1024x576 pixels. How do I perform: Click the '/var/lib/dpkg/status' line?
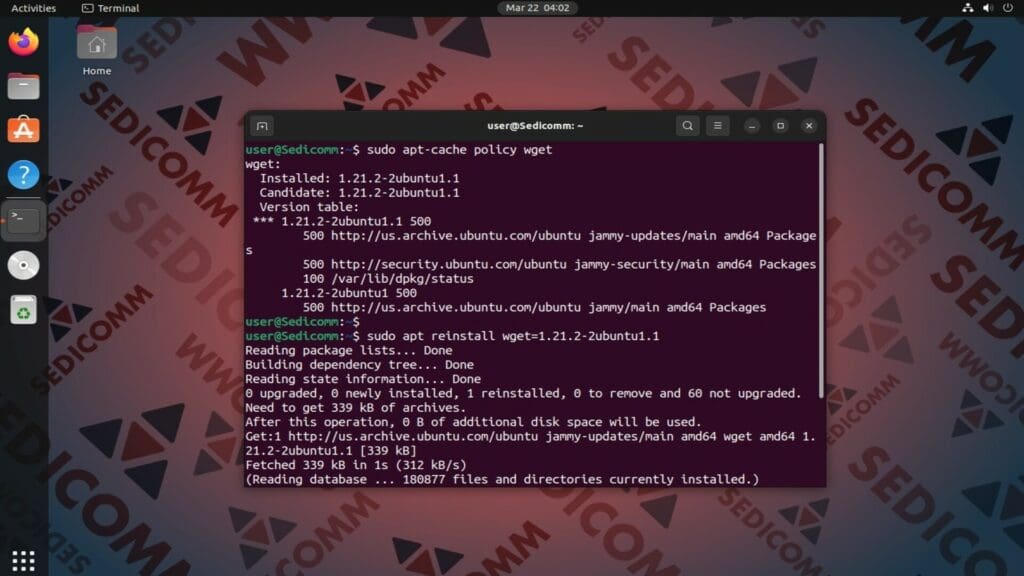click(388, 278)
